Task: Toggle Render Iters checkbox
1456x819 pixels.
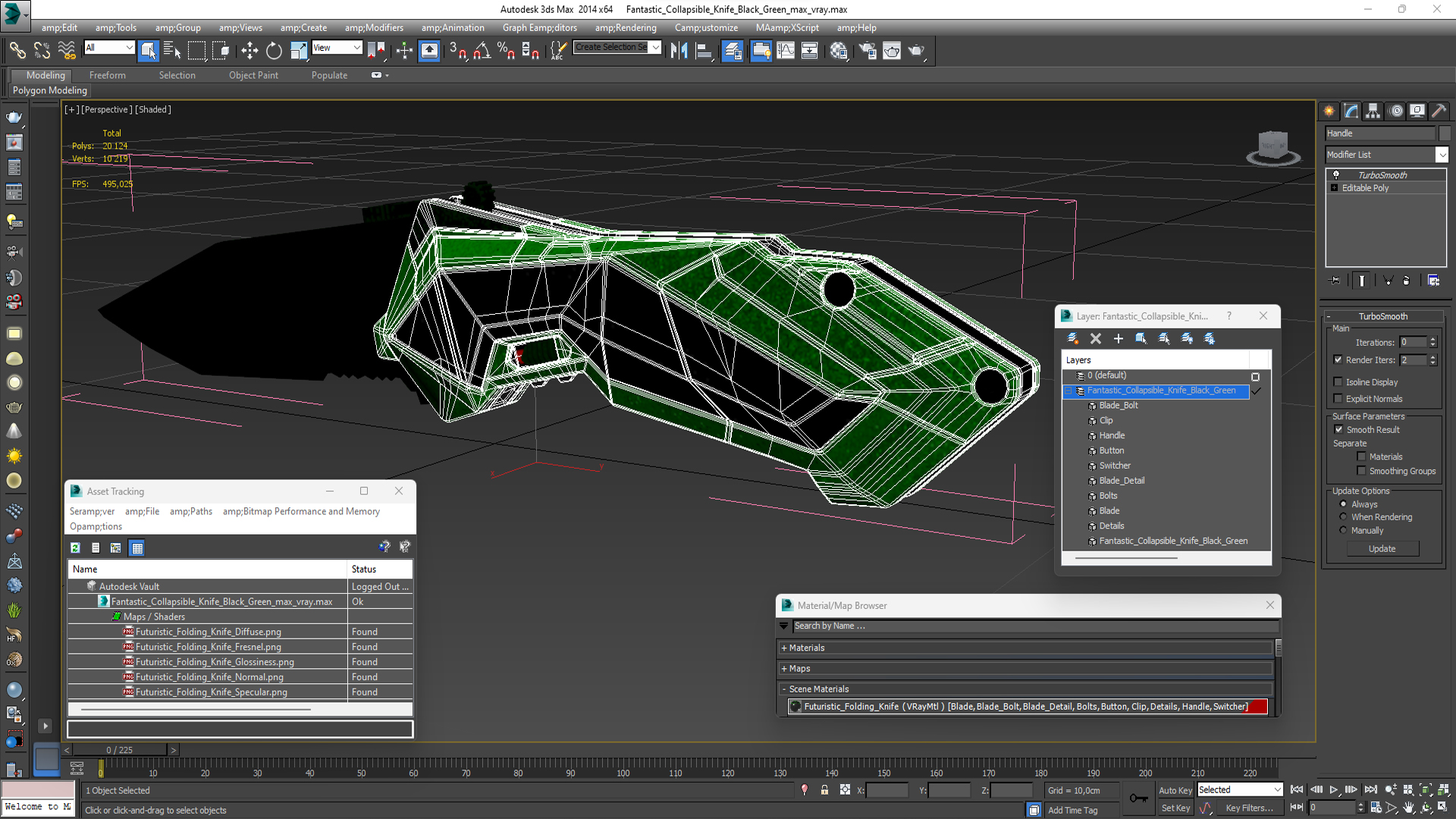Action: [x=1338, y=359]
